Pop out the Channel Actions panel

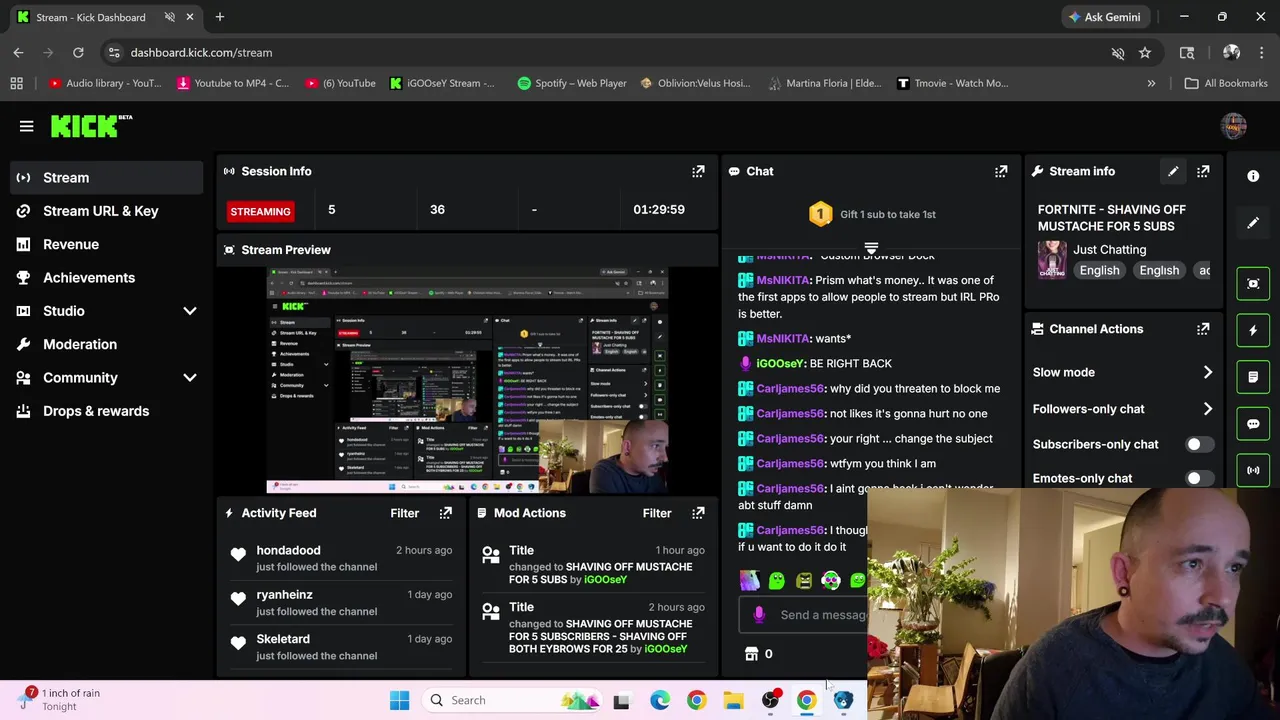point(1203,329)
